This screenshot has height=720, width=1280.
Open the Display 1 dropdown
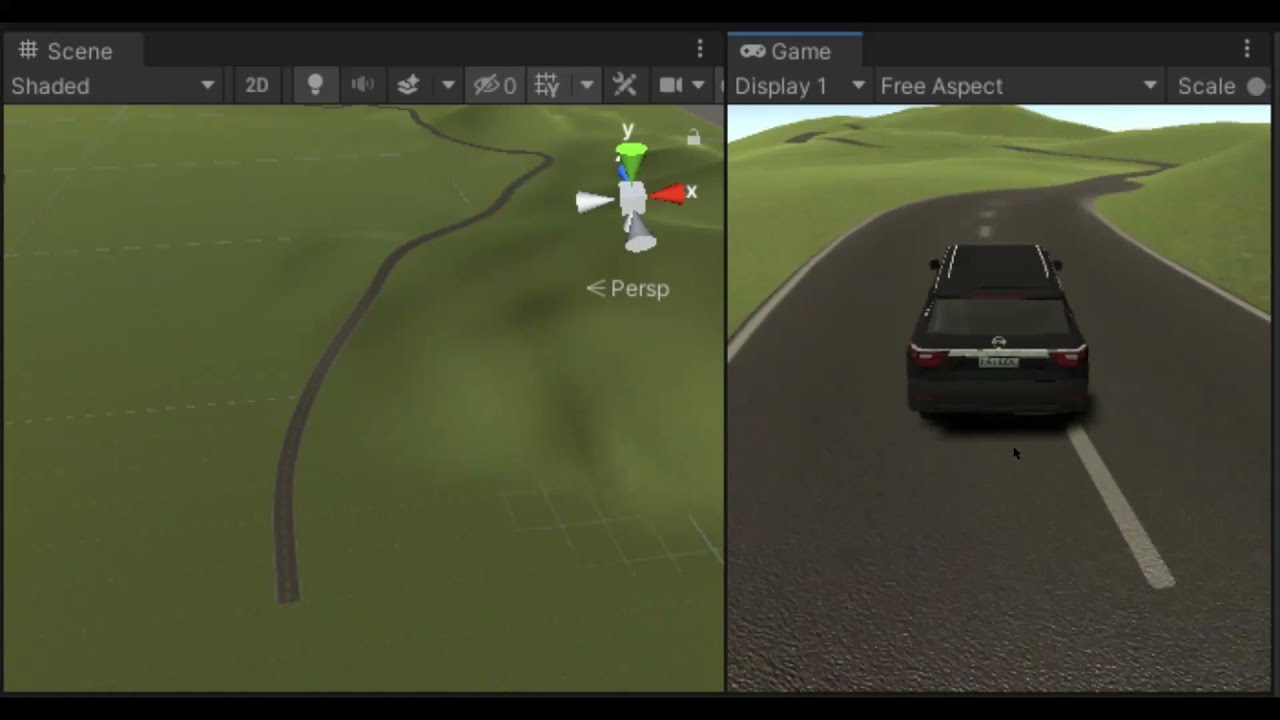[799, 86]
